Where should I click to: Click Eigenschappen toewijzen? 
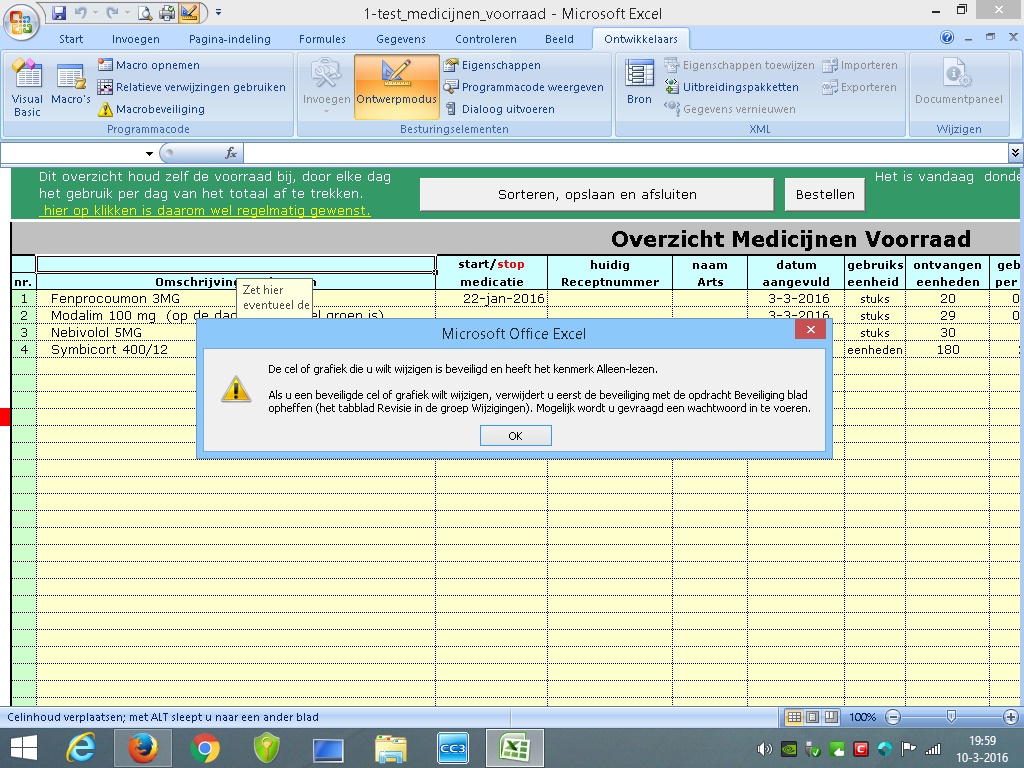[739, 65]
